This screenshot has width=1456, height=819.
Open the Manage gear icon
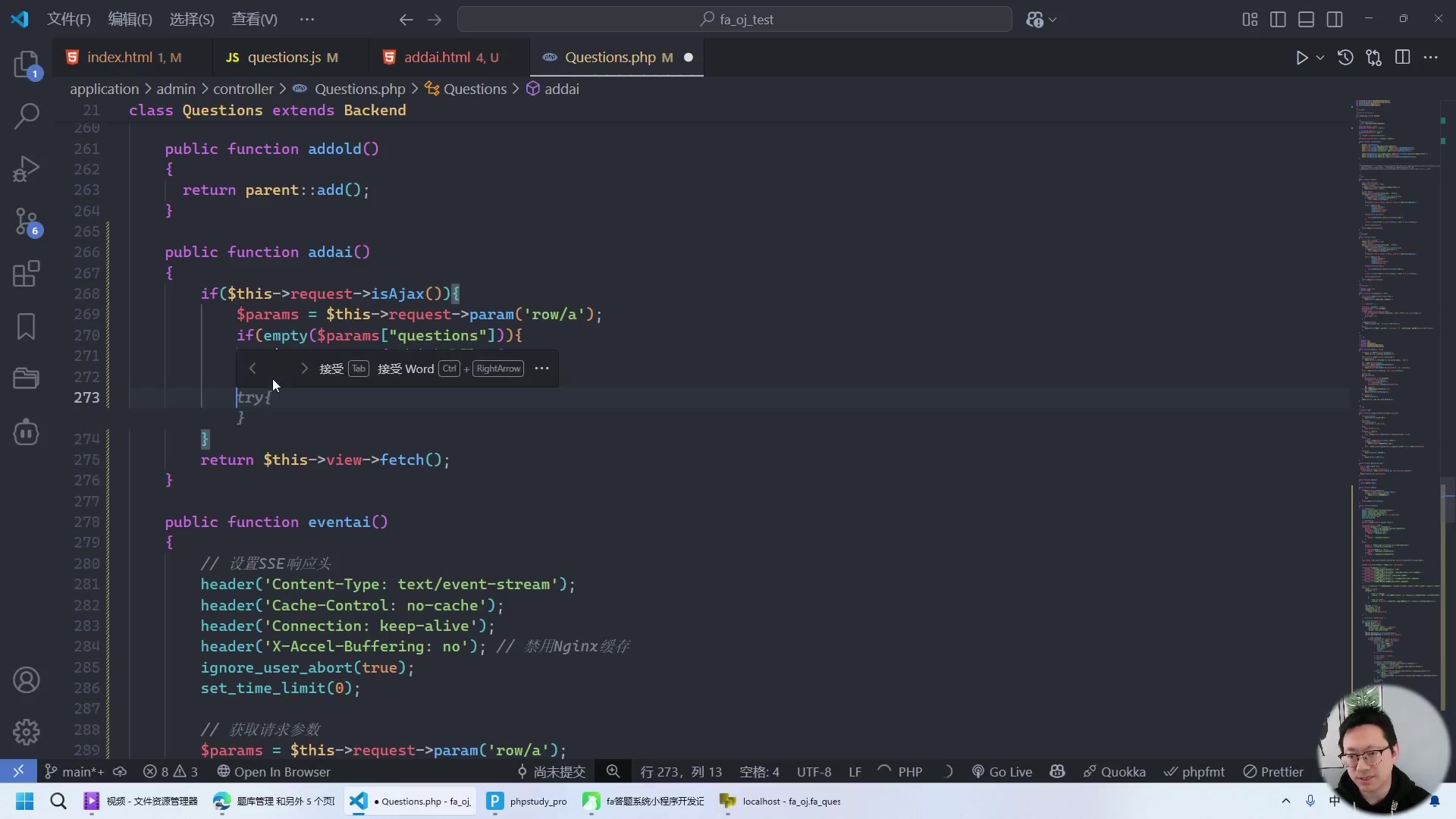click(x=27, y=732)
